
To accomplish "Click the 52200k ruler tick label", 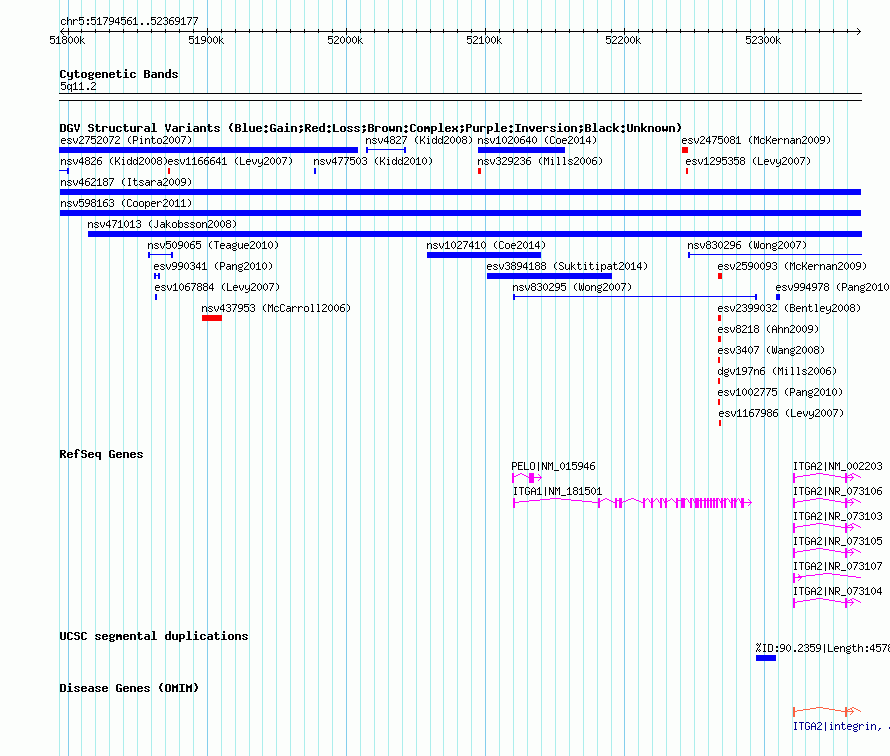I will pos(623,40).
